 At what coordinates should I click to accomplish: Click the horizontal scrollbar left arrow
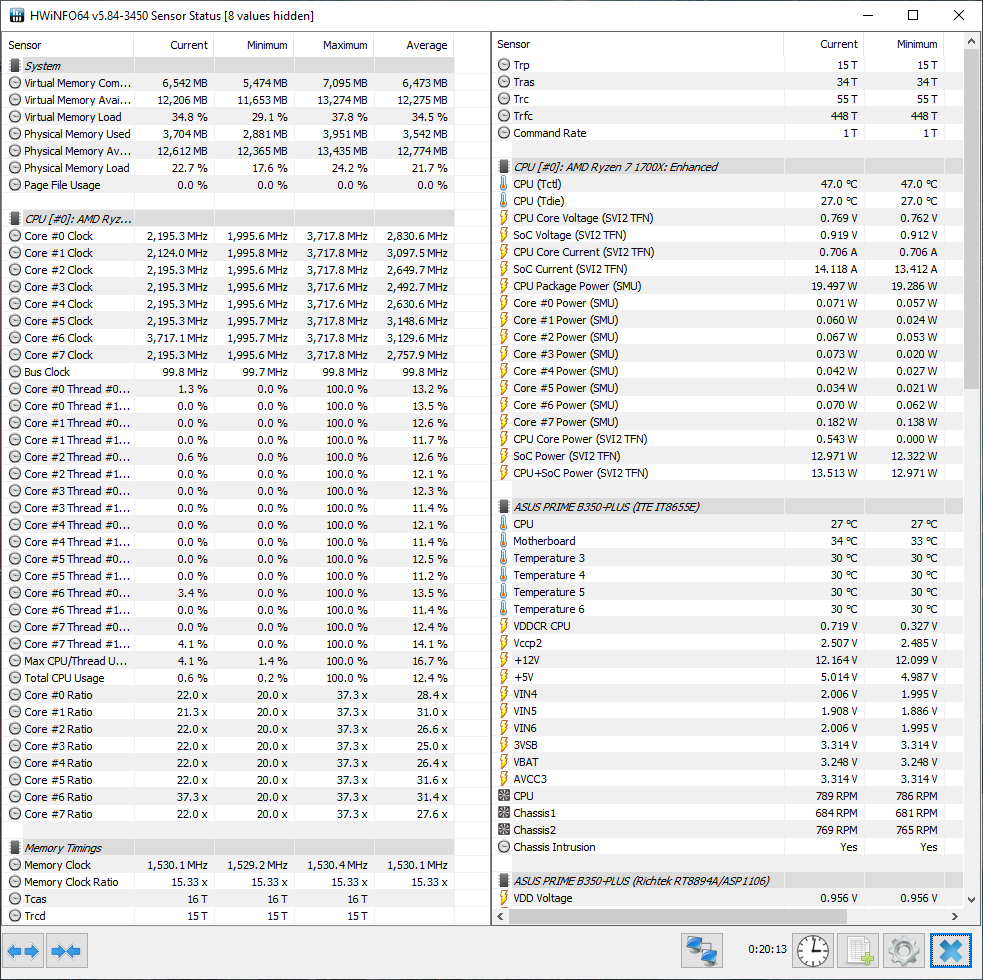(500, 916)
